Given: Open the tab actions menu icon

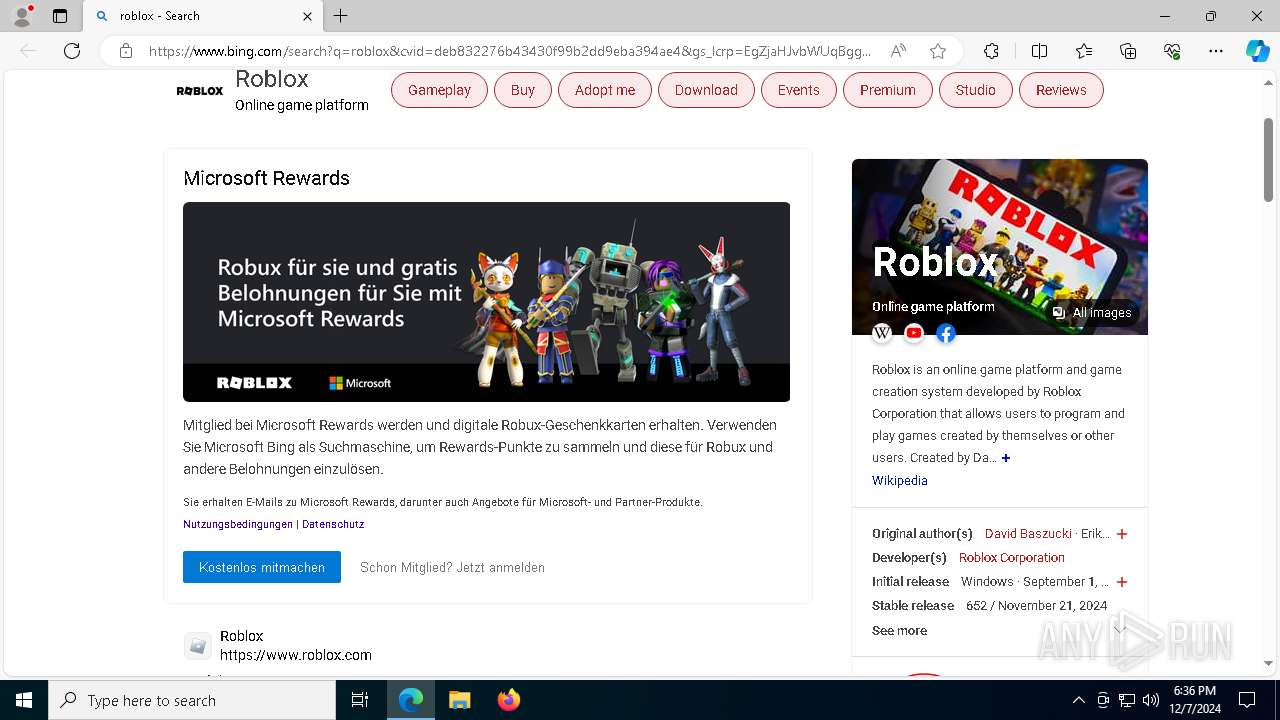Looking at the screenshot, I should (60, 16).
